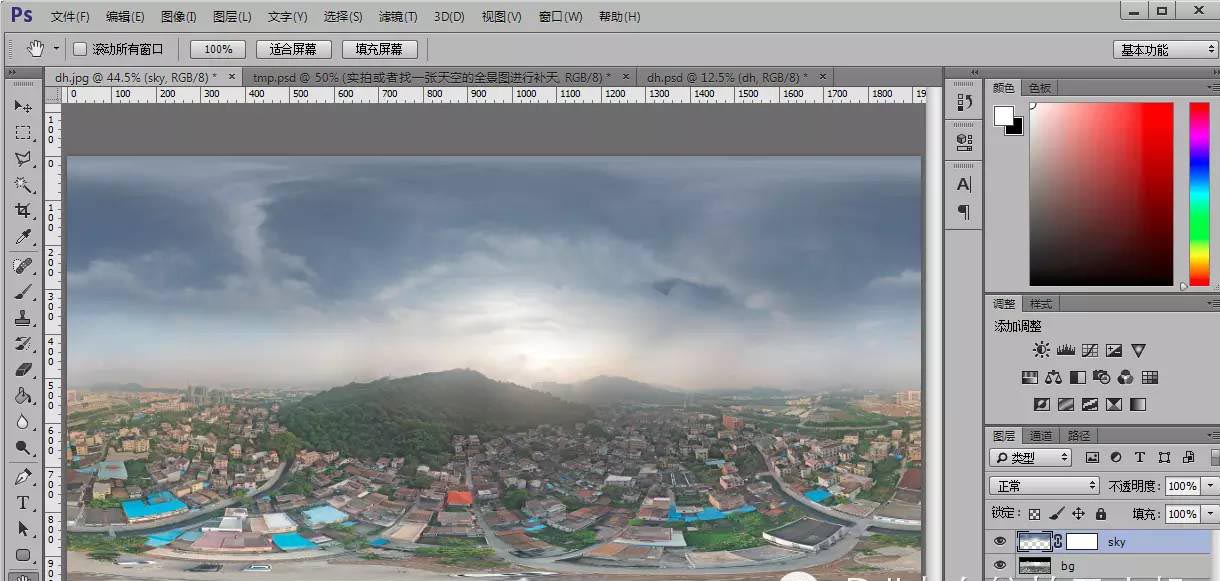Add a Brightness/Contrast adjustment
Image resolution: width=1220 pixels, height=581 pixels.
[x=1042, y=350]
